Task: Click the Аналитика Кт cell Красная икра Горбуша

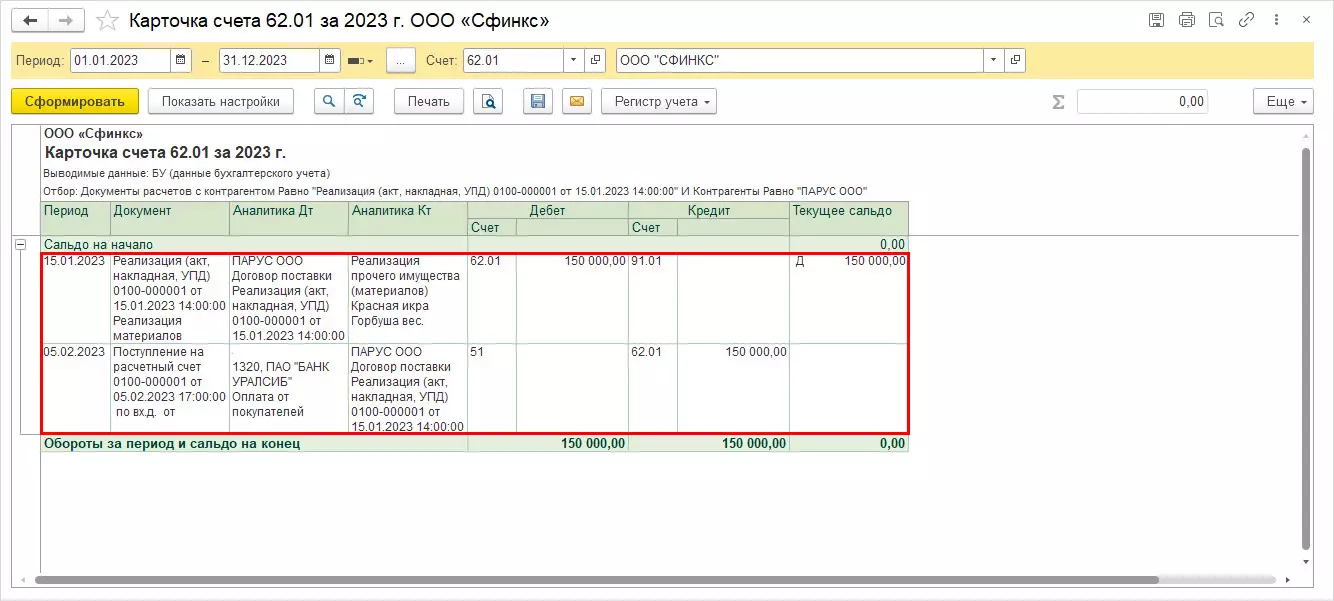Action: [x=408, y=298]
